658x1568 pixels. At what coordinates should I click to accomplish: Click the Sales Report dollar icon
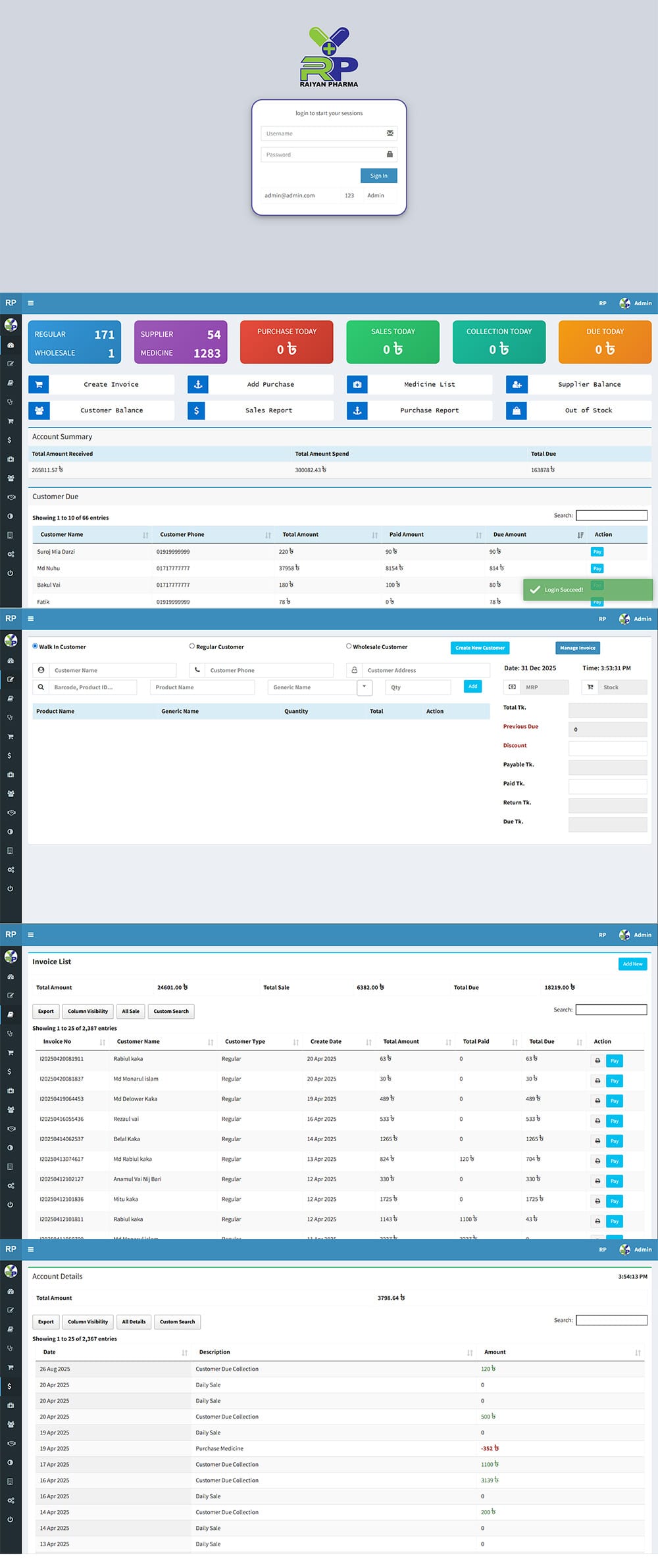[x=197, y=410]
